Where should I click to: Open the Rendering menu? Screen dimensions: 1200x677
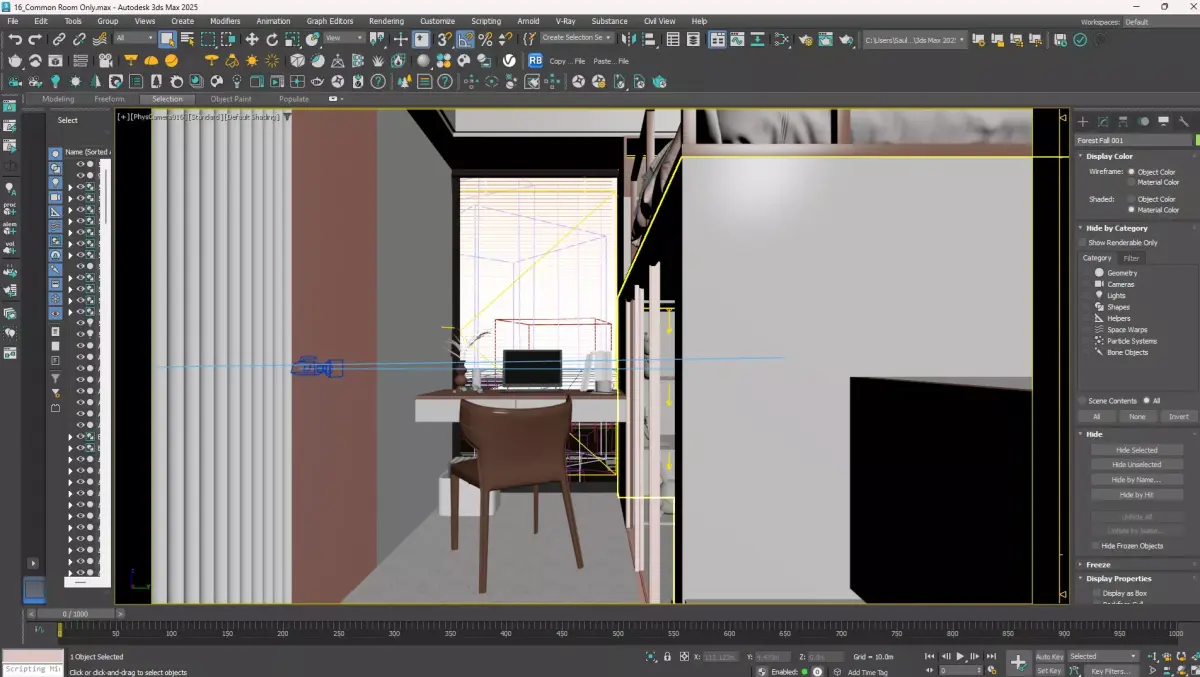[x=386, y=21]
